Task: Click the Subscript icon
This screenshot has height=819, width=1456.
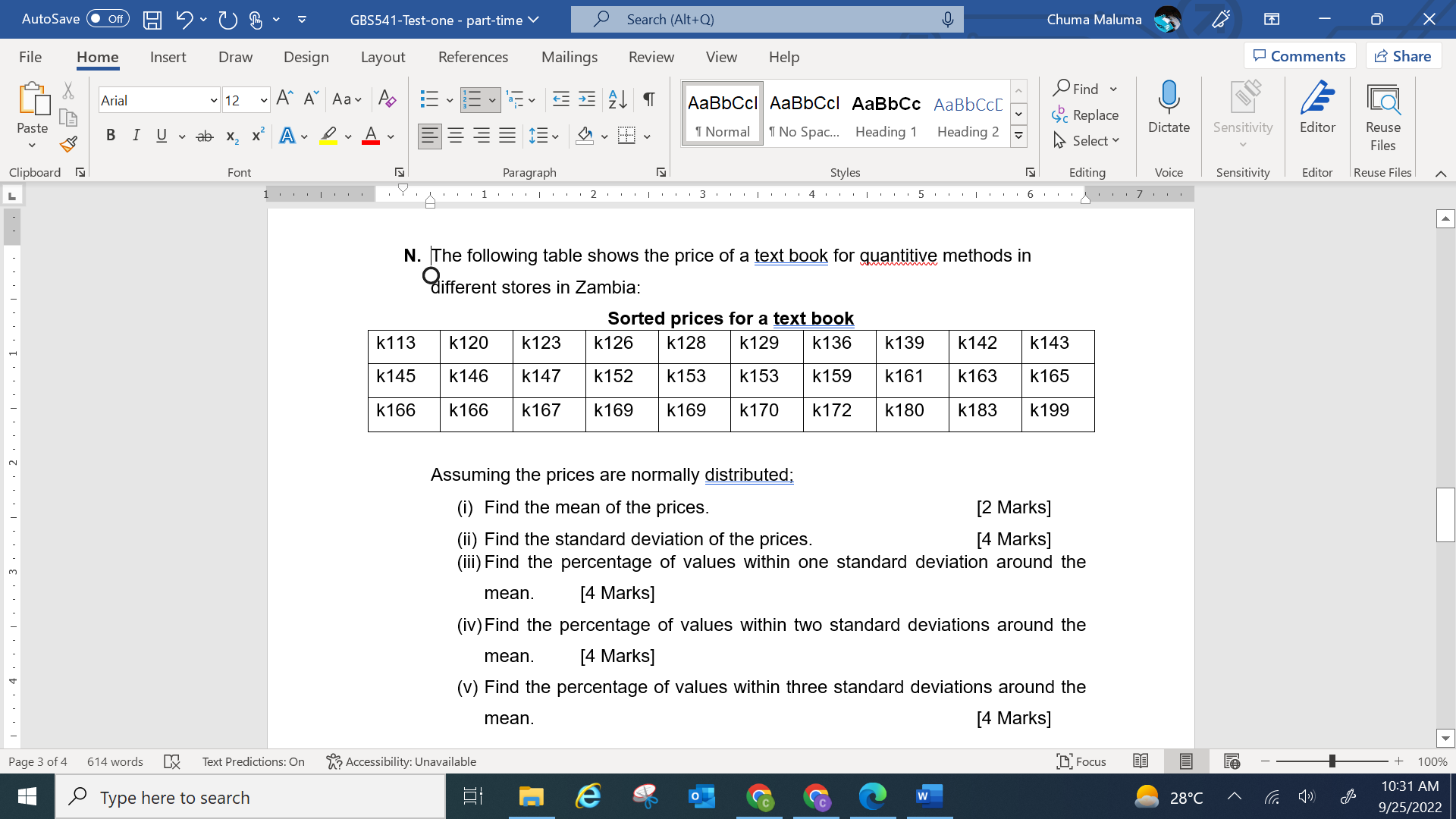Action: tap(231, 136)
